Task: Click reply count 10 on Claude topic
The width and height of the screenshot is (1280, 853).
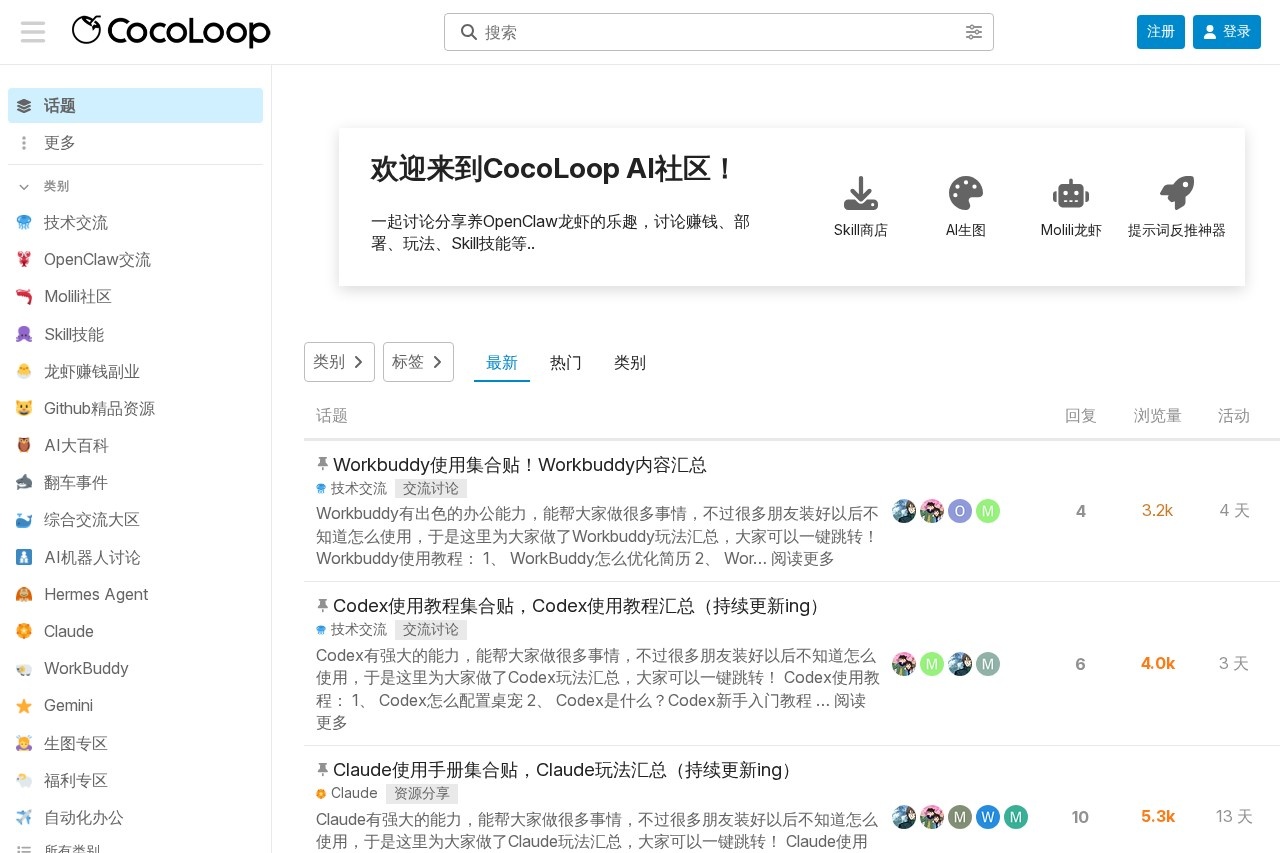Action: click(1080, 817)
